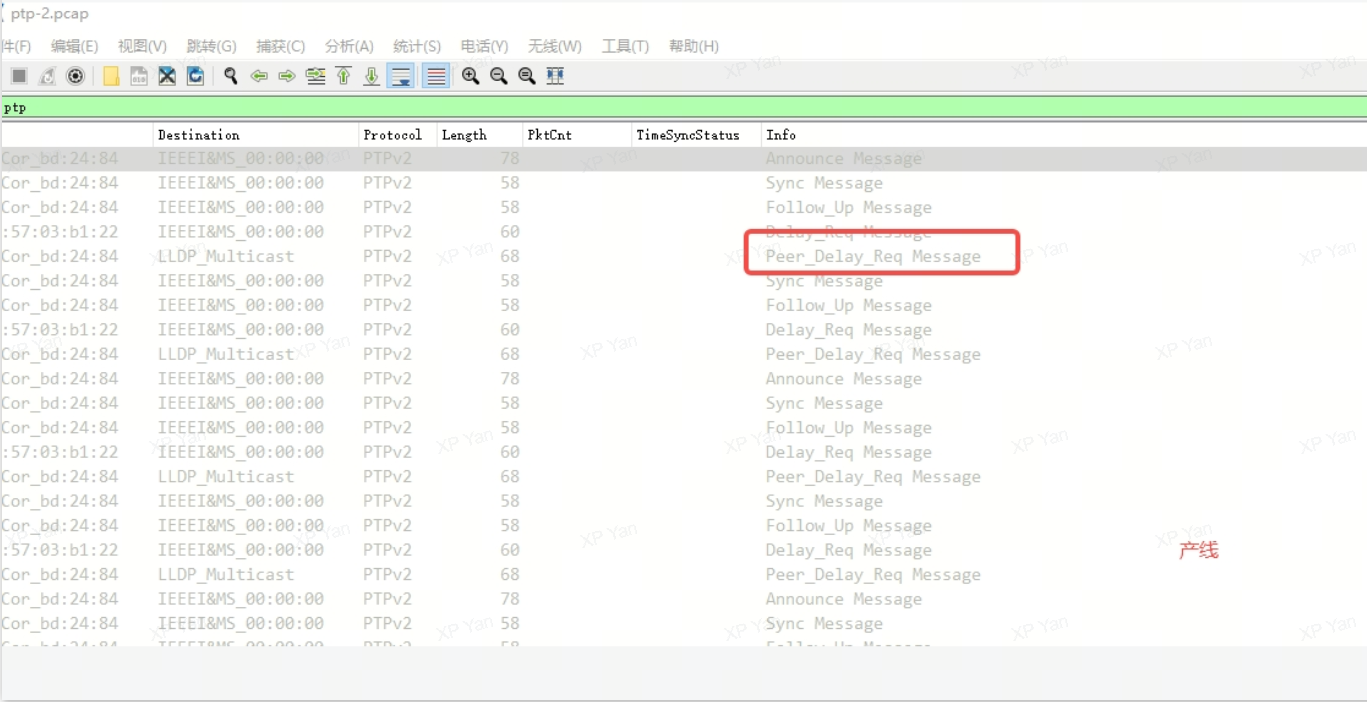Sort by the Protocol column header
This screenshot has height=702, width=1367.
pyautogui.click(x=398, y=135)
